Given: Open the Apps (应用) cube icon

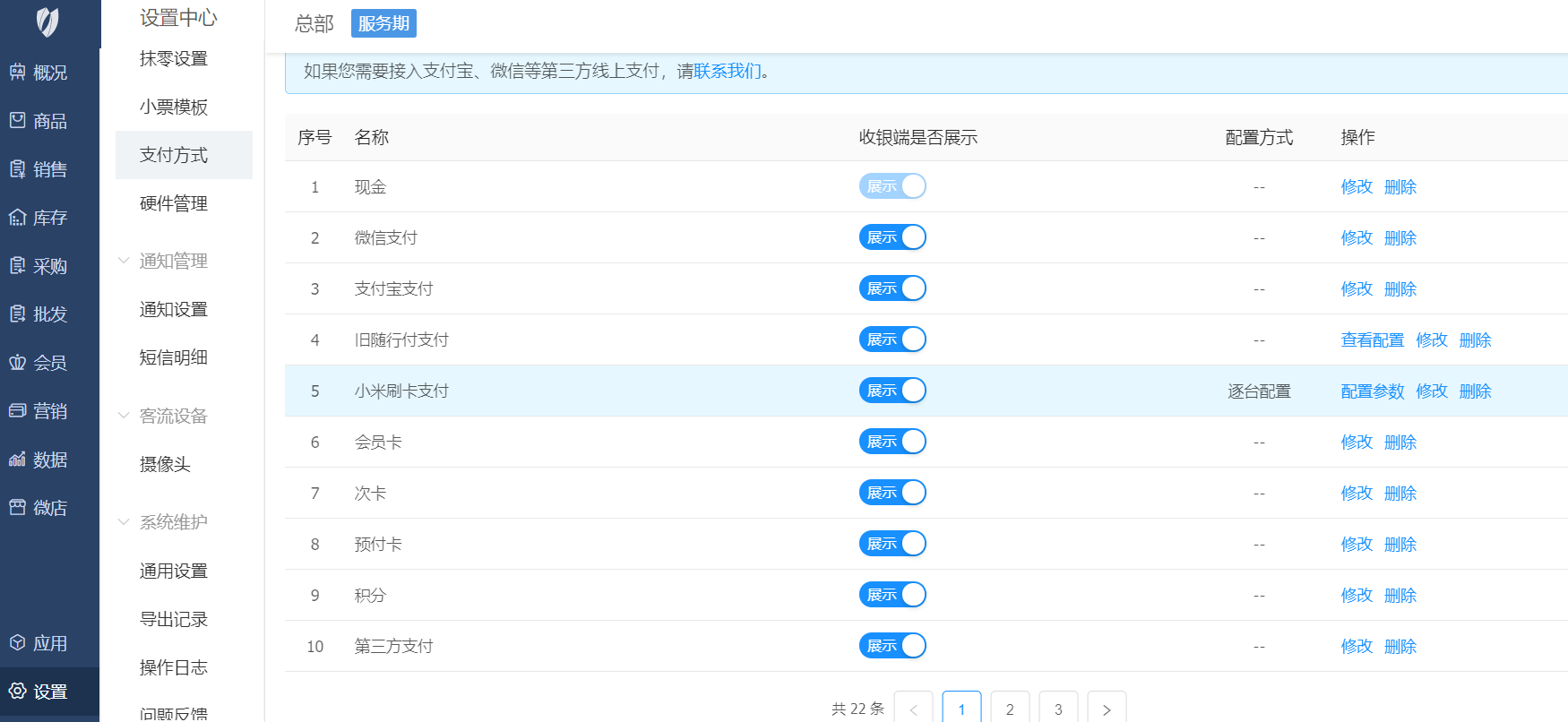Looking at the screenshot, I should (18, 643).
